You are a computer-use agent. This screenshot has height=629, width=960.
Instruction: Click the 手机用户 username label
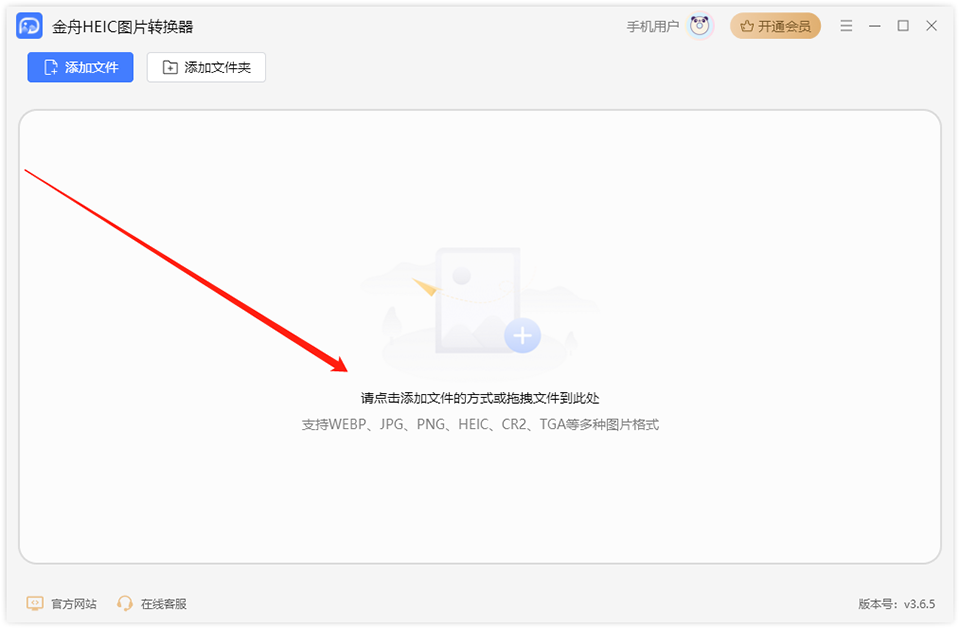coord(653,26)
